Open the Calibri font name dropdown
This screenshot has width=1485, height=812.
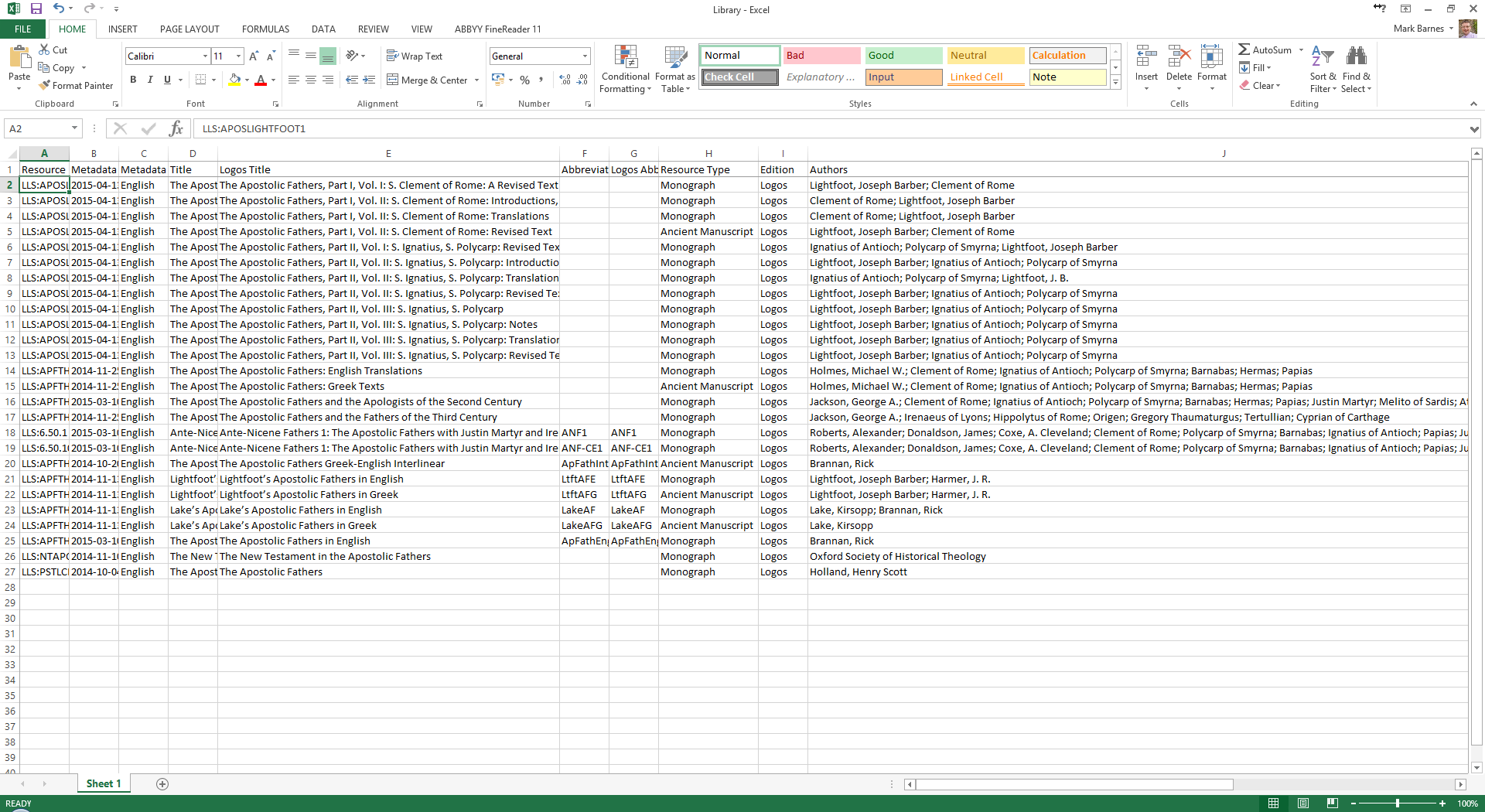click(x=205, y=56)
